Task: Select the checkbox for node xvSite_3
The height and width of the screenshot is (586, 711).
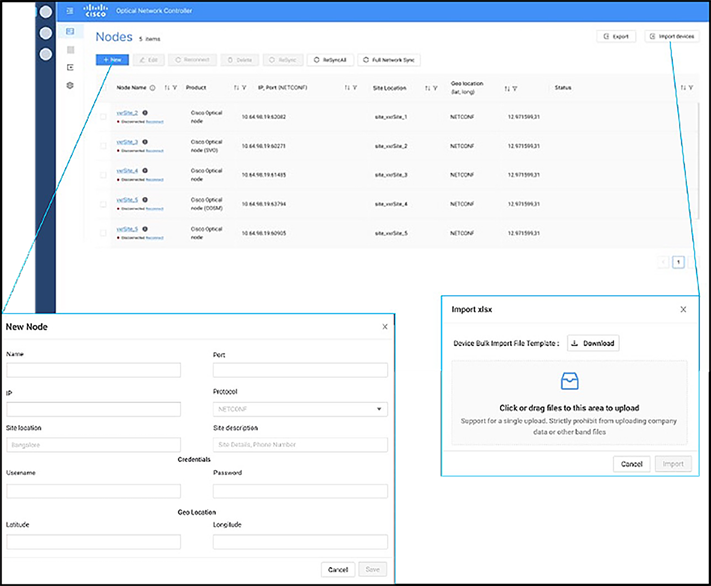Action: 103,146
